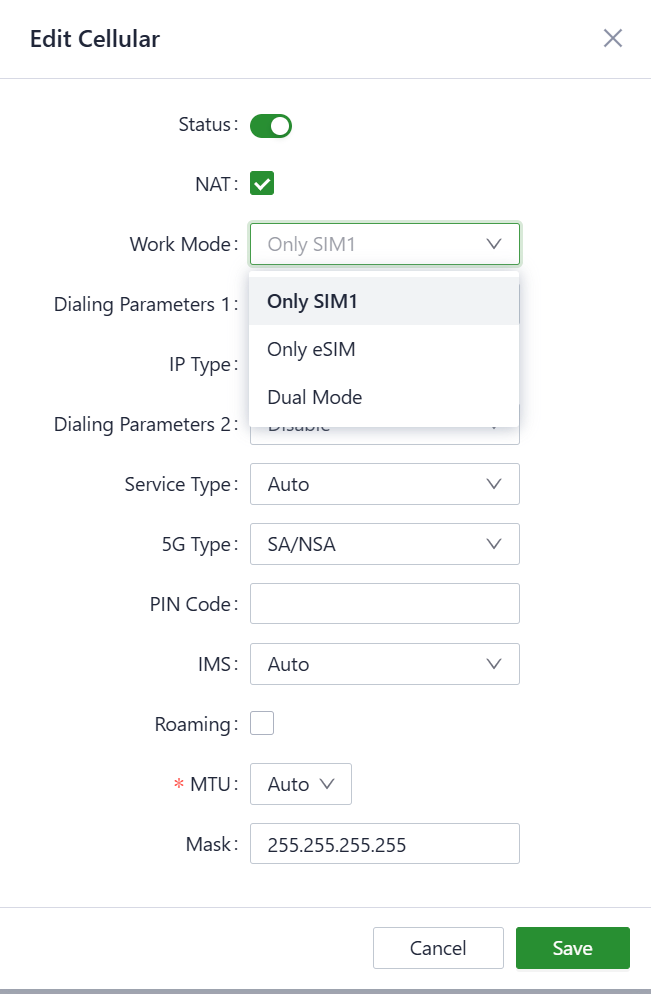Image resolution: width=651 pixels, height=994 pixels.
Task: Select Only SIM1 from the list
Action: pyautogui.click(x=384, y=301)
